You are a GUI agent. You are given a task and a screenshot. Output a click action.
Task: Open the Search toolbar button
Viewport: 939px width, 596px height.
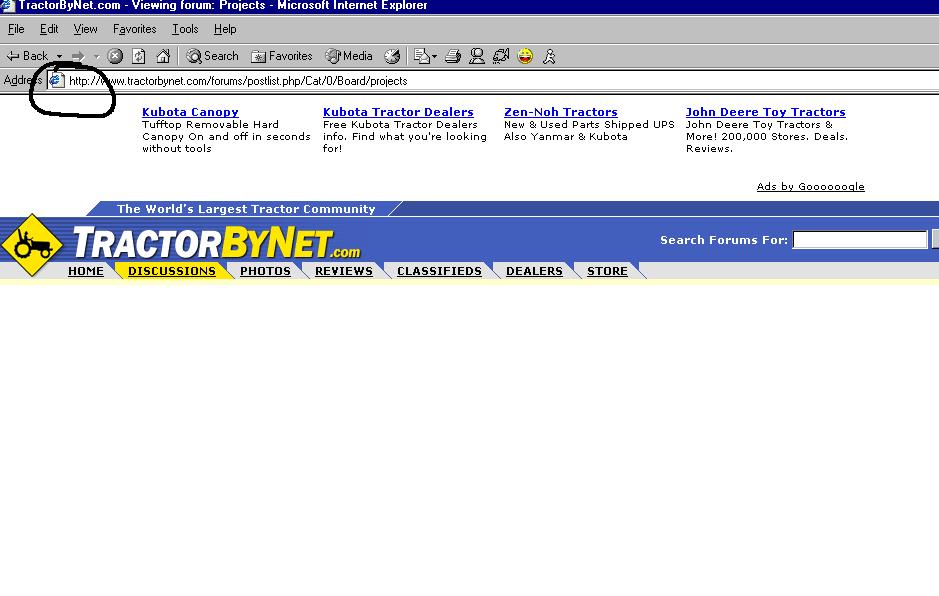[212, 56]
